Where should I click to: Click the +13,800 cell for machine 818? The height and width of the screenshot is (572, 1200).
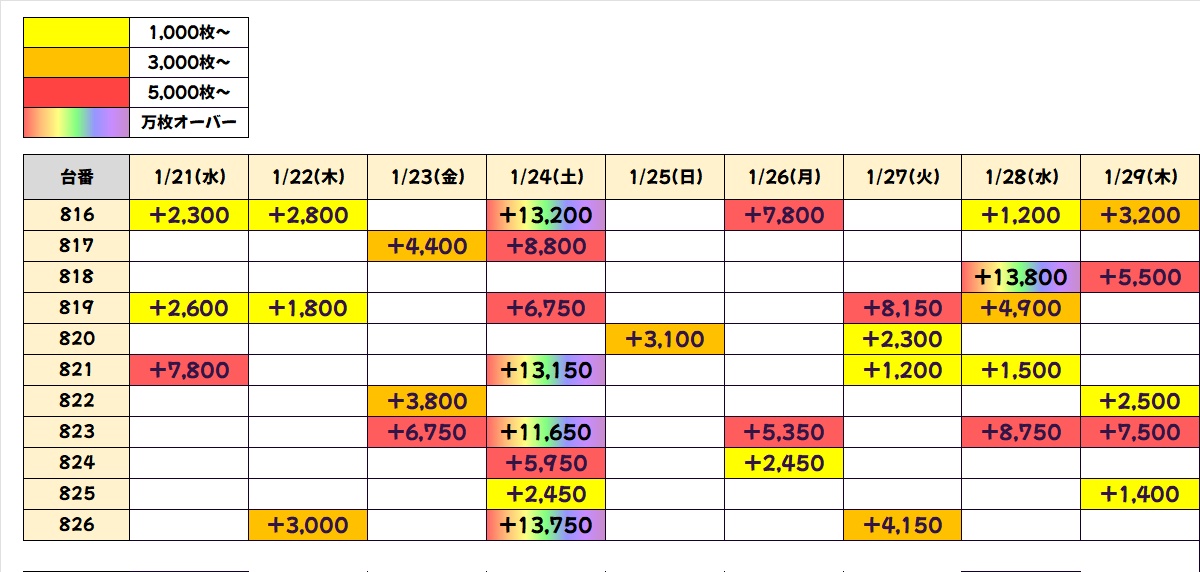tap(1021, 277)
